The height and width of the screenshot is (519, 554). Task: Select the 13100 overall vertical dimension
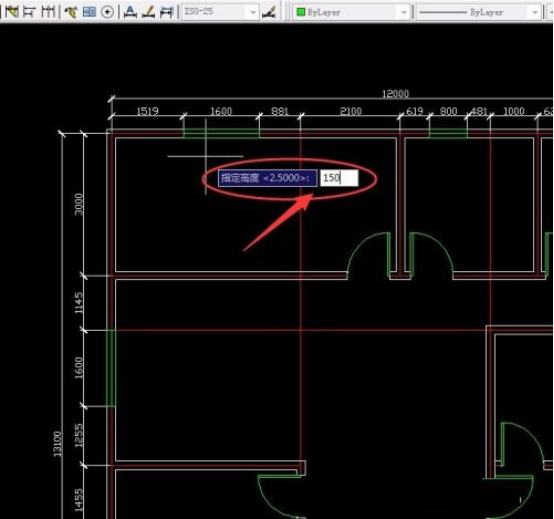click(58, 444)
